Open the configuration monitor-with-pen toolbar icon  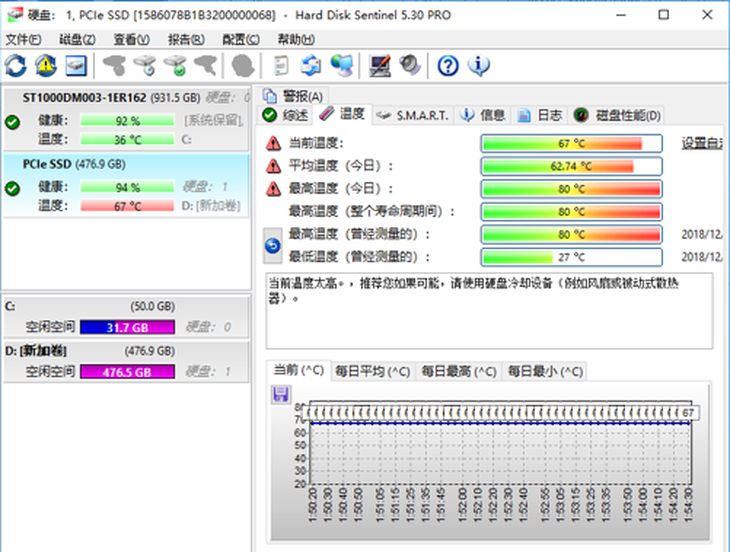pos(380,65)
